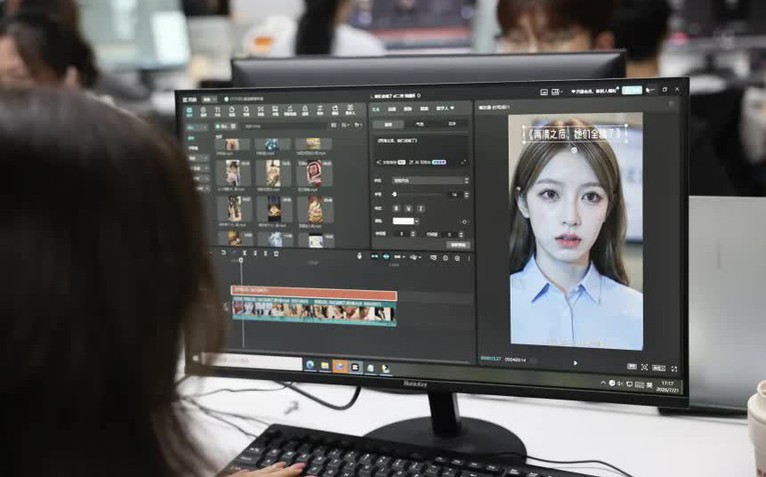Viewport: 766px width, 477px height.
Task: Open the Media tab in the top toolbar
Action: pyautogui.click(x=189, y=112)
